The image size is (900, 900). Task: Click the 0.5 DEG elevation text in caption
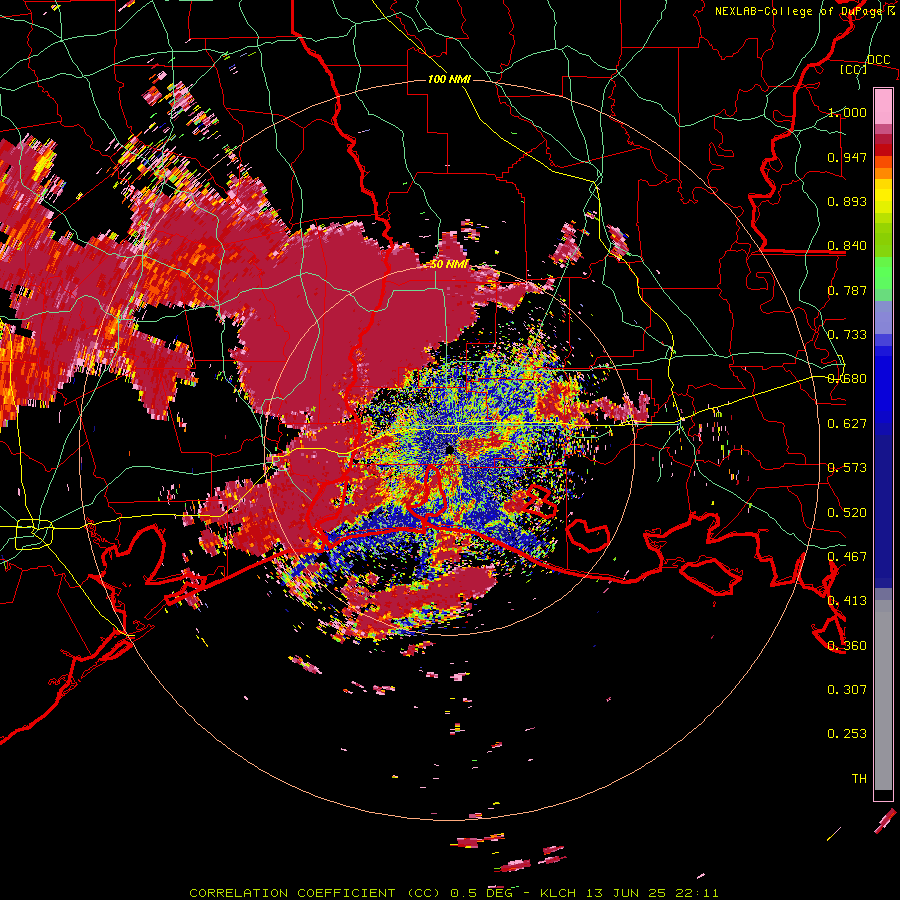click(x=481, y=893)
